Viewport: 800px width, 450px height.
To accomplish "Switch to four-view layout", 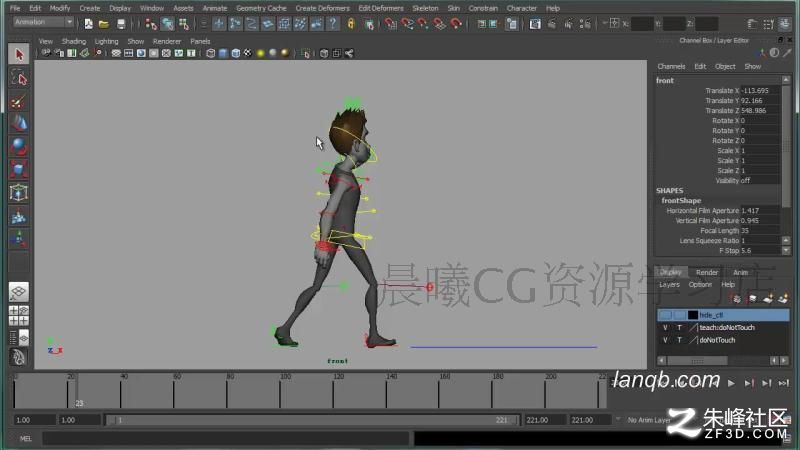I will coord(19,315).
